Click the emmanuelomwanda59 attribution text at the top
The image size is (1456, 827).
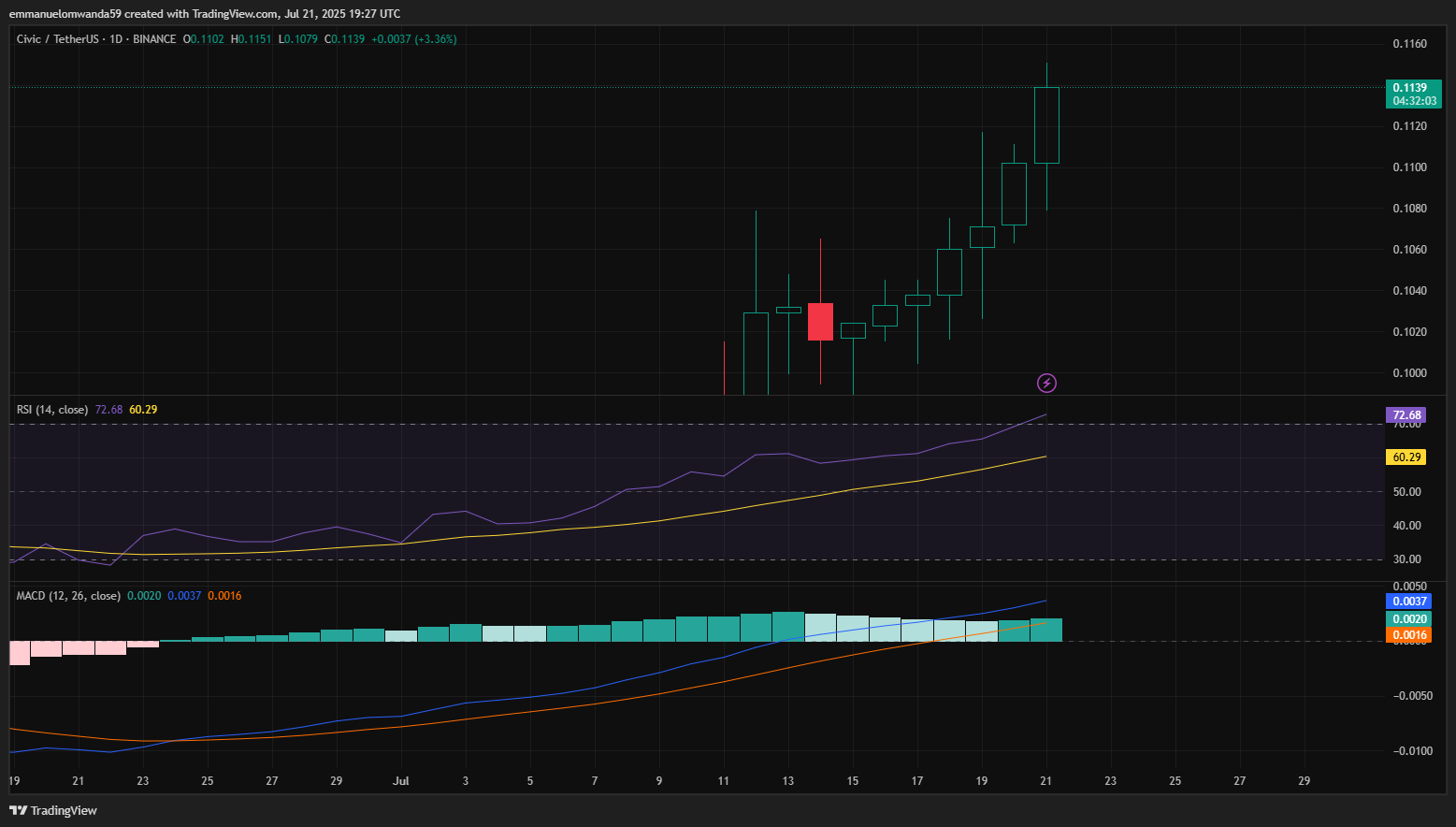pyautogui.click(x=67, y=13)
